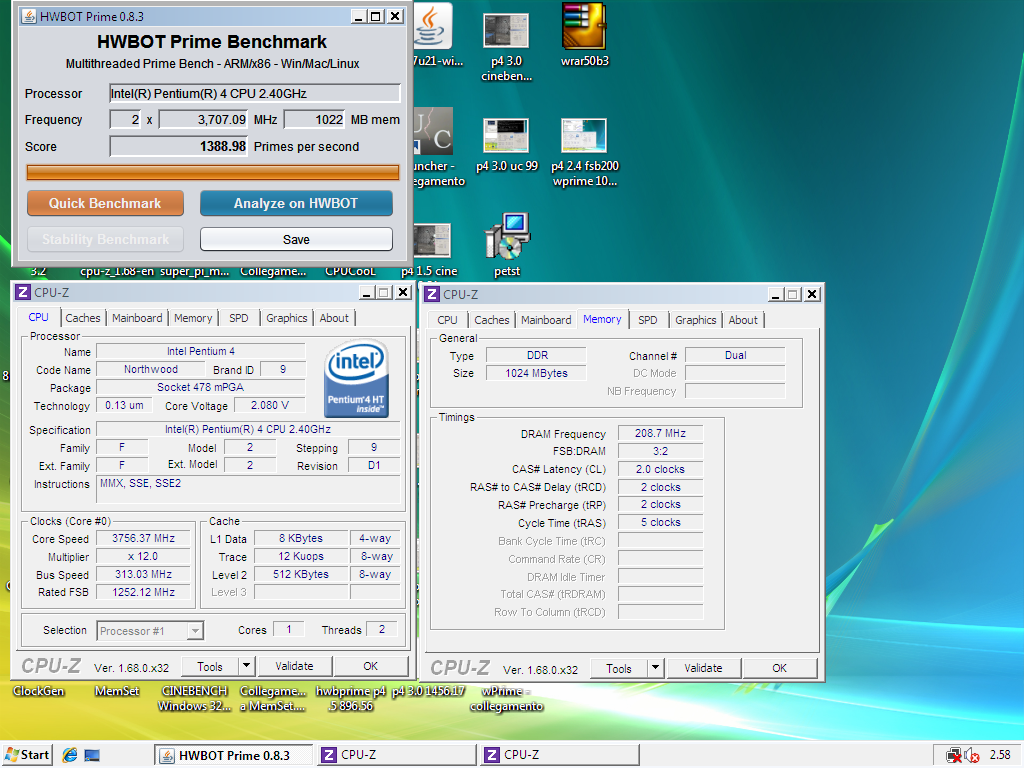This screenshot has width=1024, height=768.
Task: Click the Specification field in left CPU-Z
Action: (x=248, y=429)
